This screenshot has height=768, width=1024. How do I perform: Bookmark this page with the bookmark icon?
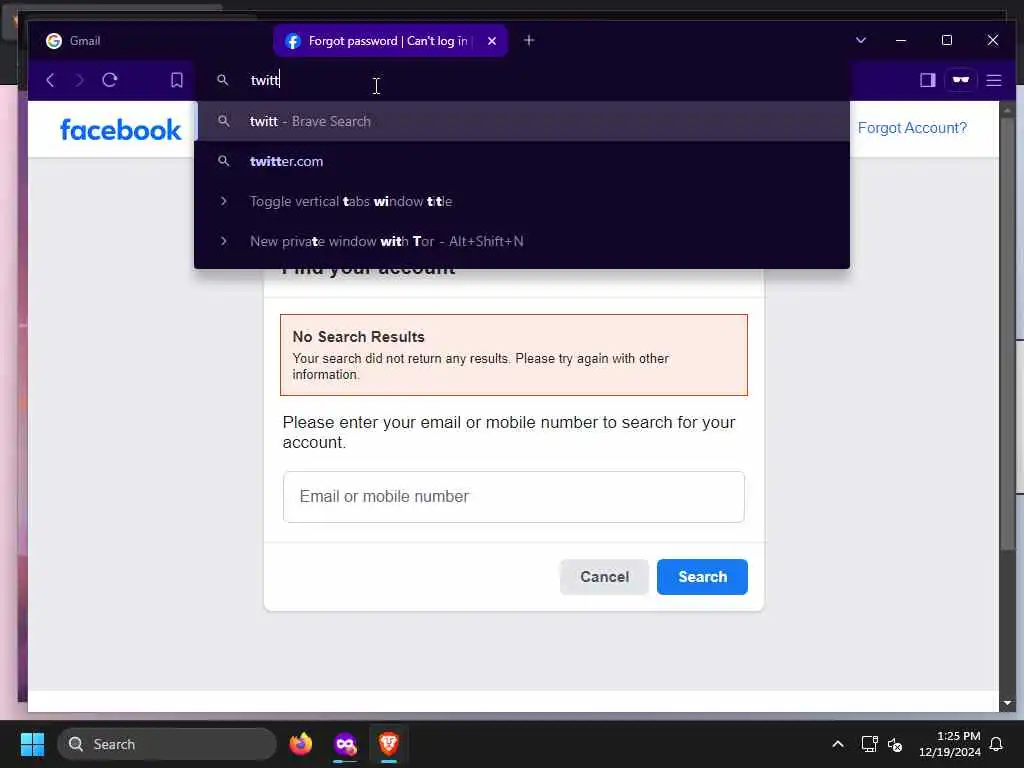[x=176, y=80]
